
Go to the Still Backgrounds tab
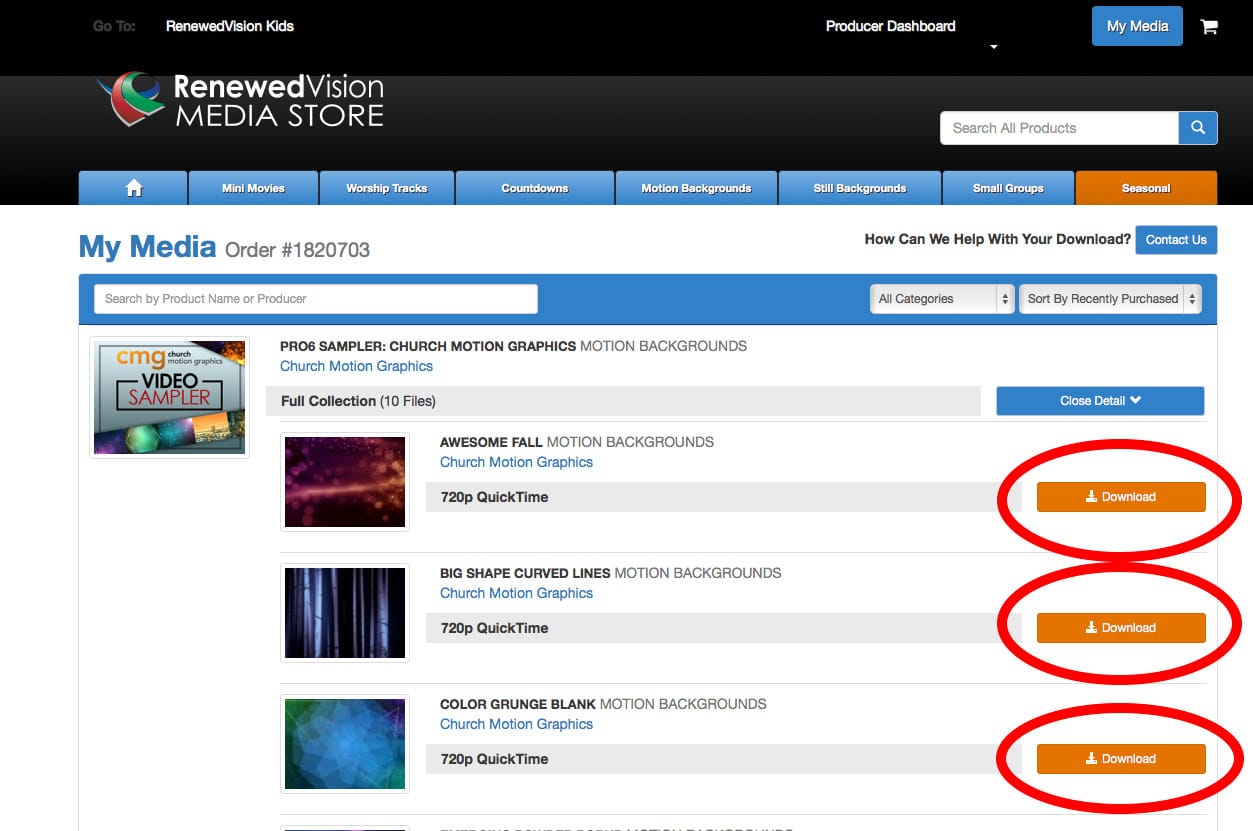(860, 188)
